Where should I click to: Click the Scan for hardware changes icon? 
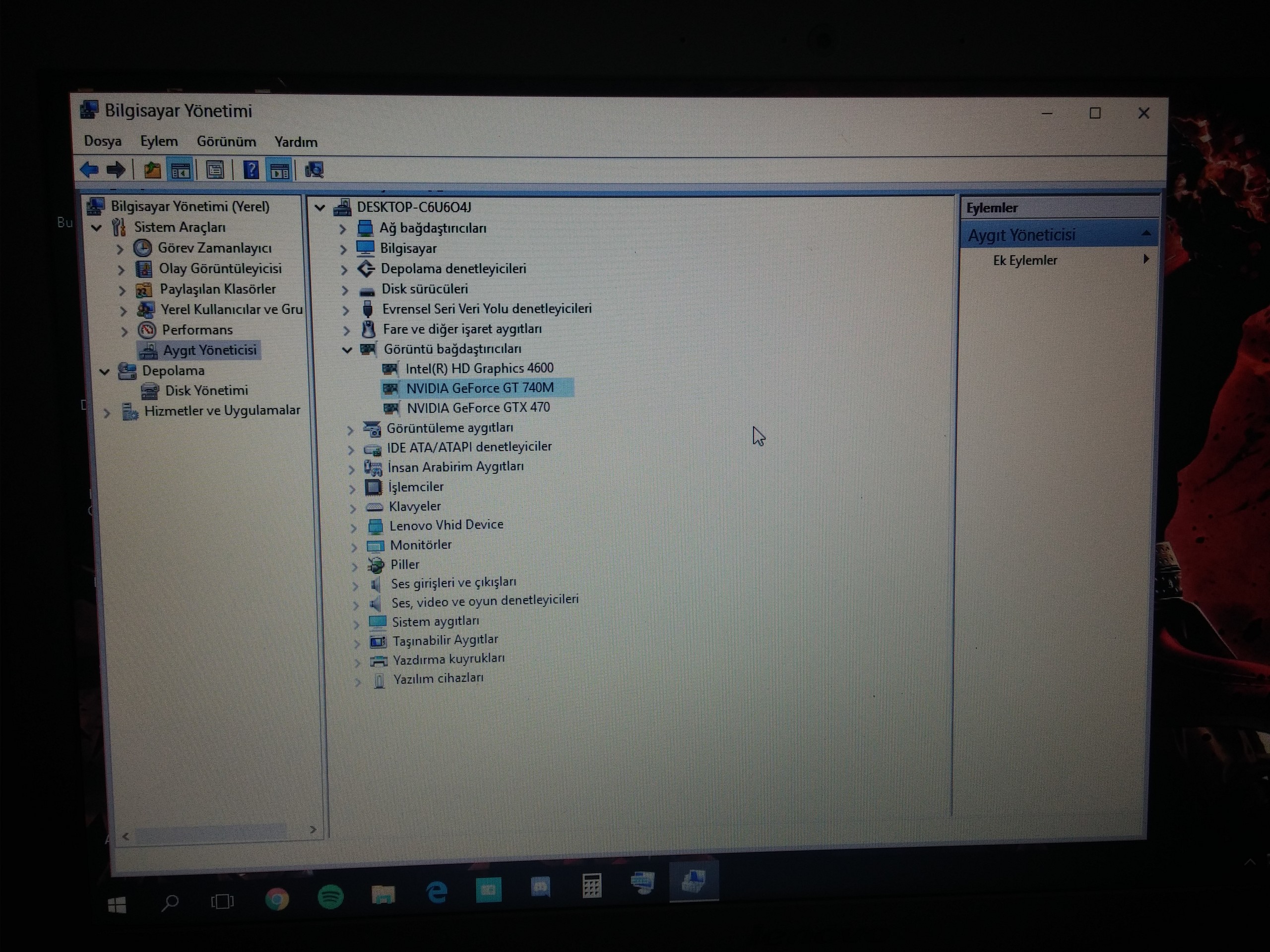pyautogui.click(x=314, y=170)
